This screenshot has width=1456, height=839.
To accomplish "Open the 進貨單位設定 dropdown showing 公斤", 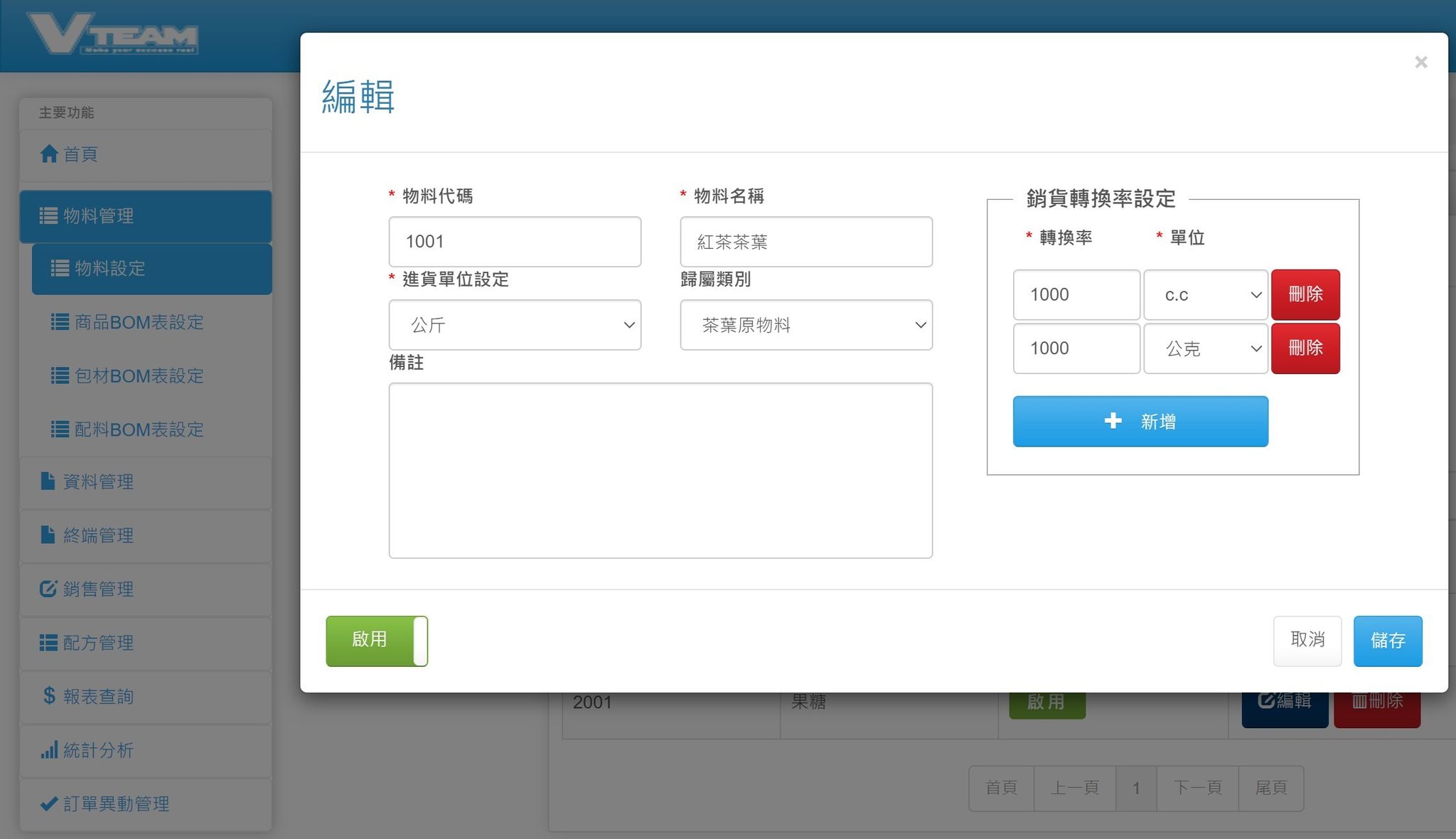I will [x=515, y=325].
